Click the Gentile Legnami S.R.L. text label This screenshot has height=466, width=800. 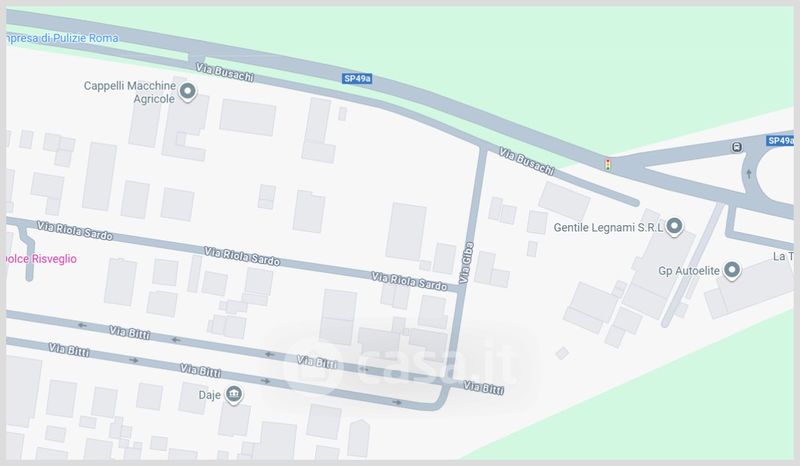point(608,228)
